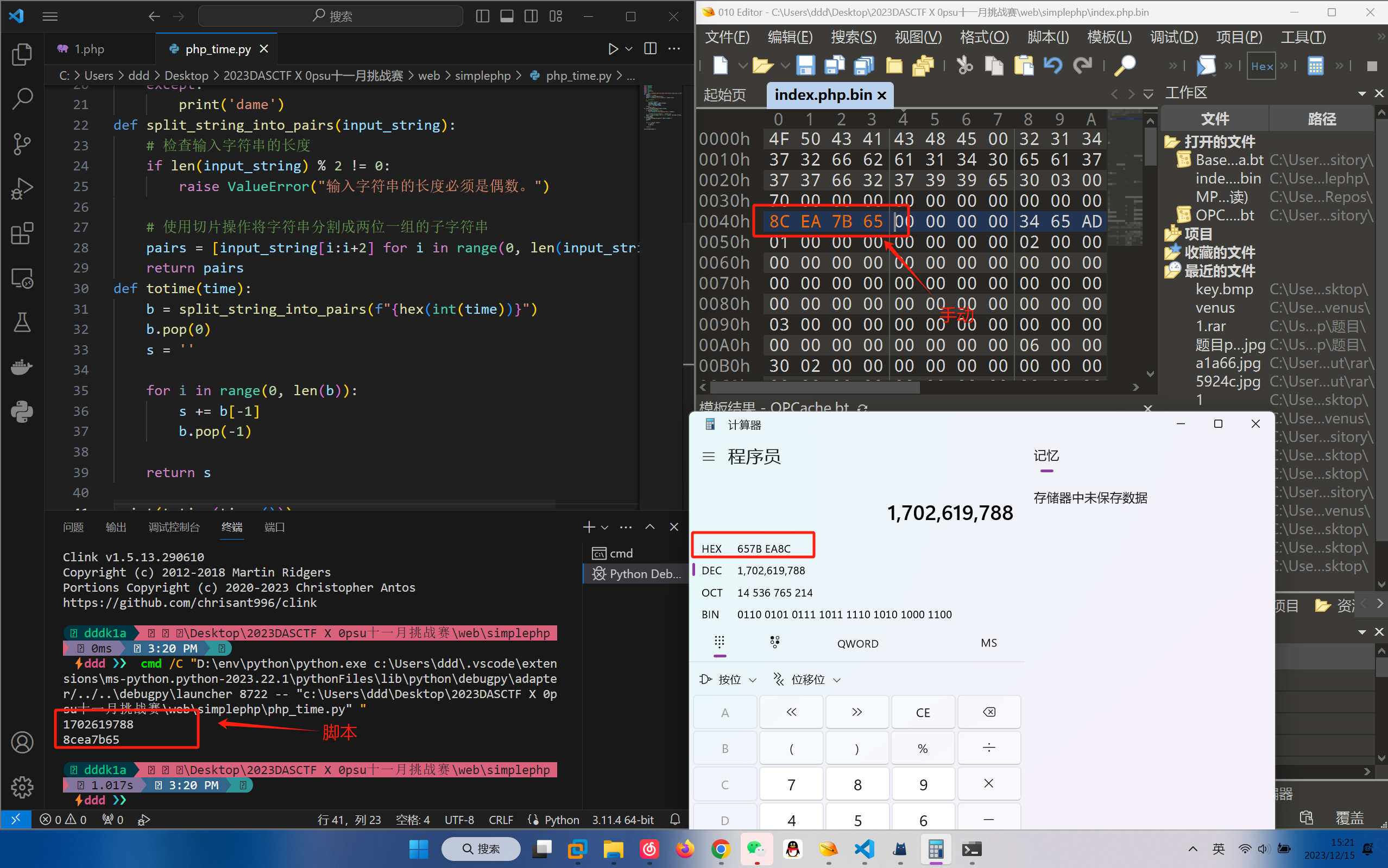1388x868 pixels.
Task: Select the full keypad icon in Calculator
Action: 720,642
